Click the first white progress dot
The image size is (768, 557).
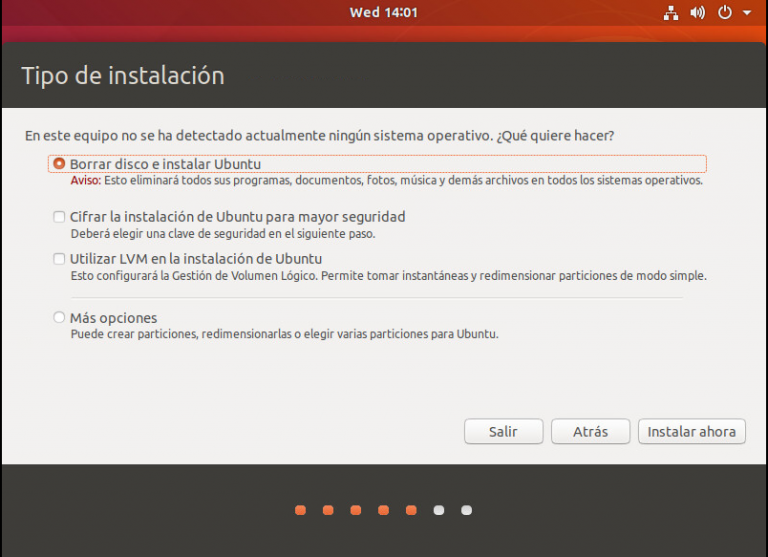point(438,510)
